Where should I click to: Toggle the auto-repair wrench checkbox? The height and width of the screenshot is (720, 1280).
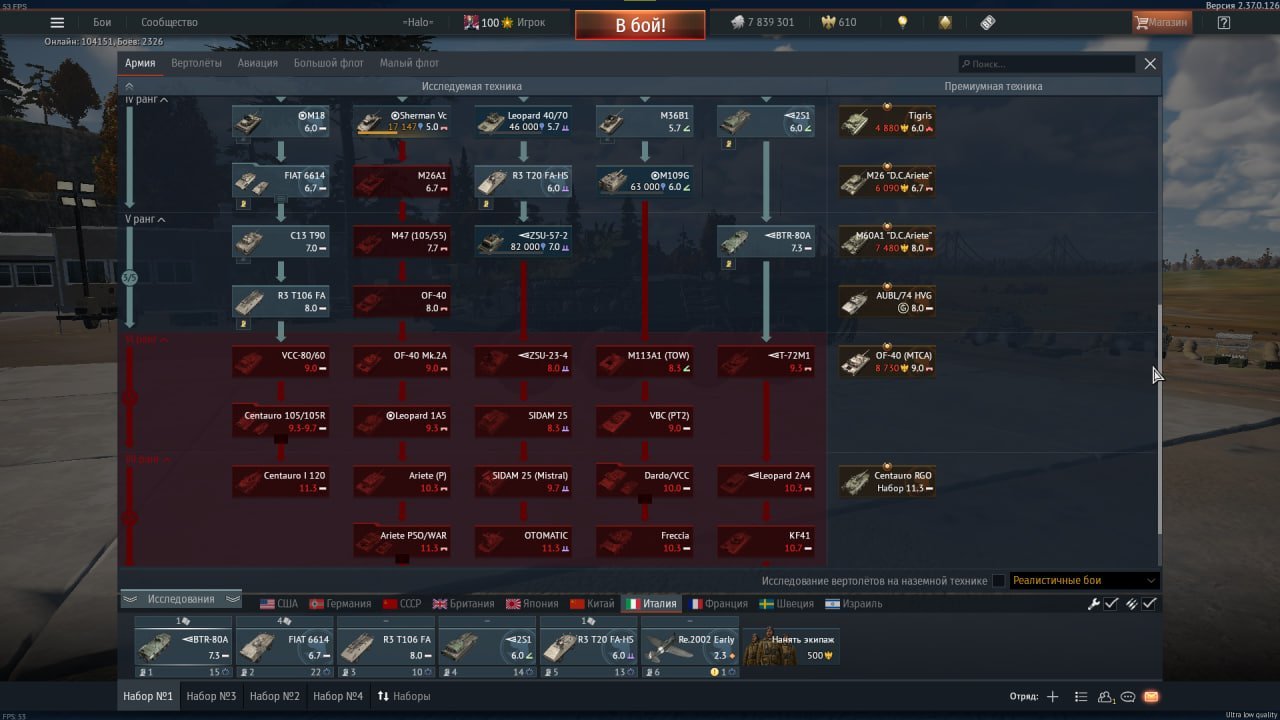[1111, 604]
